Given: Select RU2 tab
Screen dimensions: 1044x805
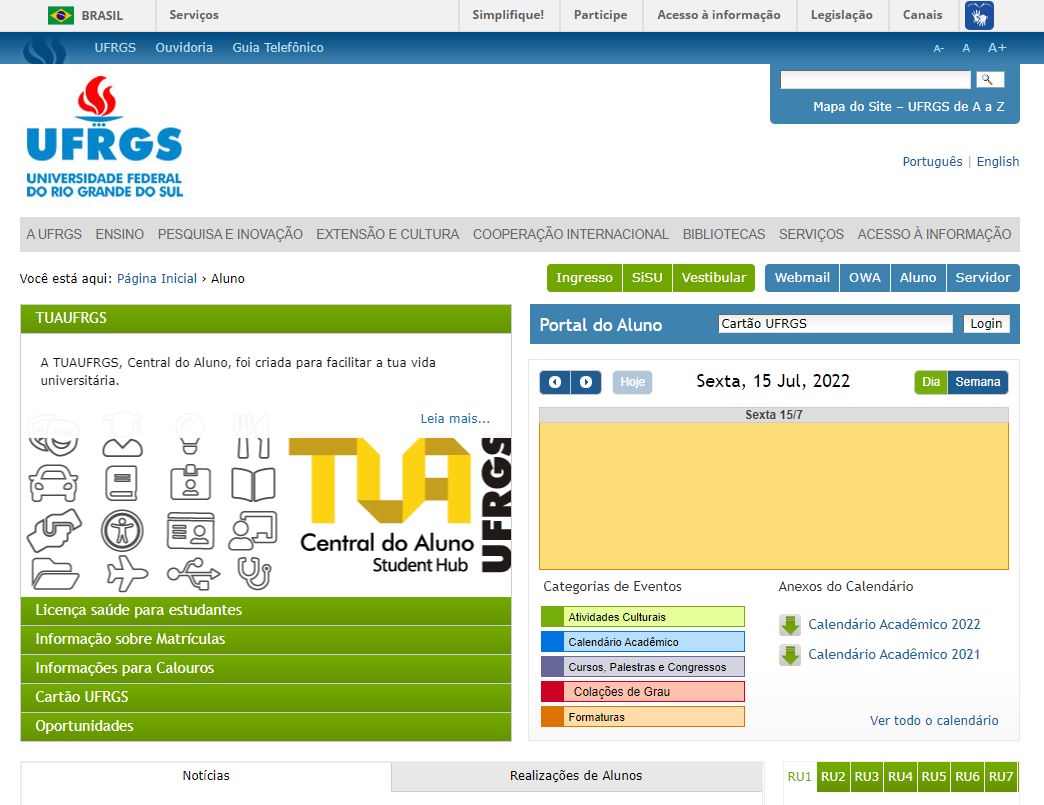Looking at the screenshot, I should click(833, 777).
